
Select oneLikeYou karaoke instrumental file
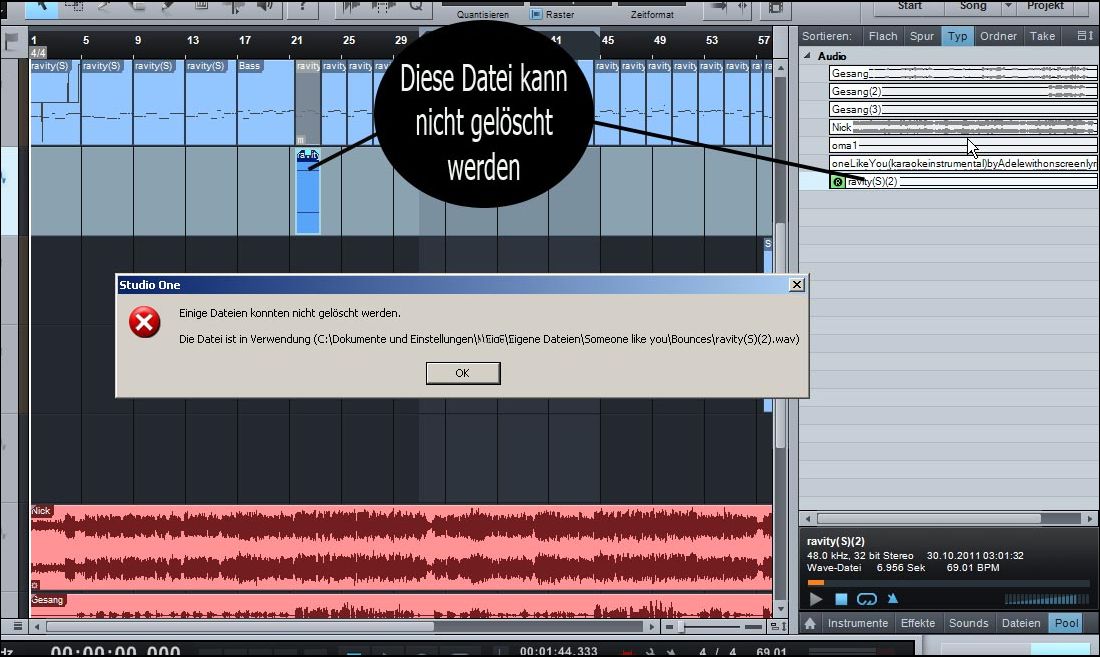(962, 163)
